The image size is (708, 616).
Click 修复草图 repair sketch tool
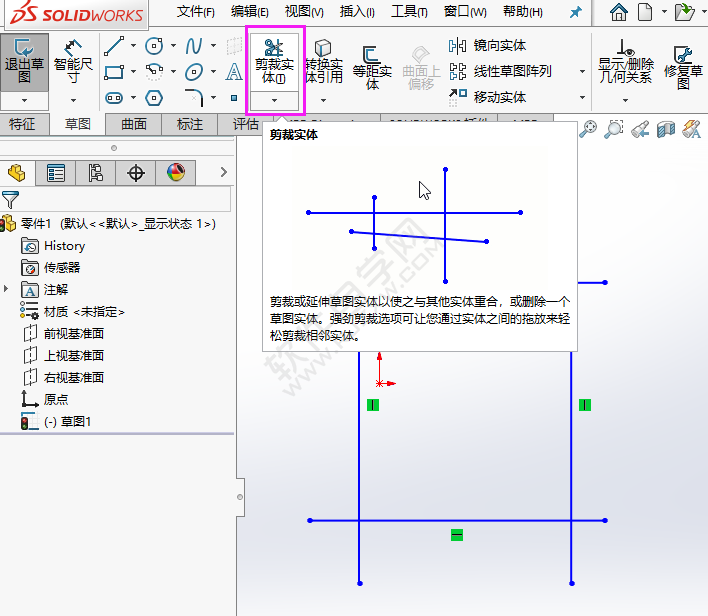pos(683,66)
